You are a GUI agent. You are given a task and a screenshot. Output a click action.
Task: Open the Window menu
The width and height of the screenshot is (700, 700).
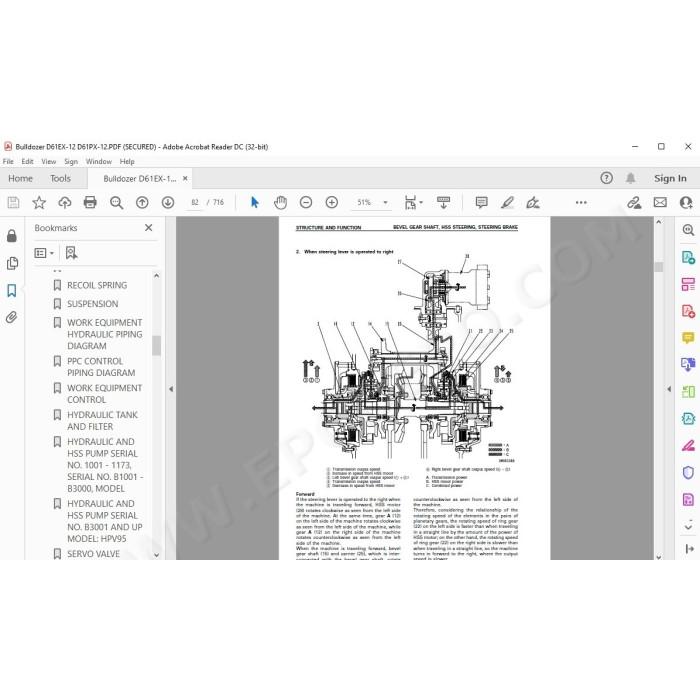pos(99,162)
